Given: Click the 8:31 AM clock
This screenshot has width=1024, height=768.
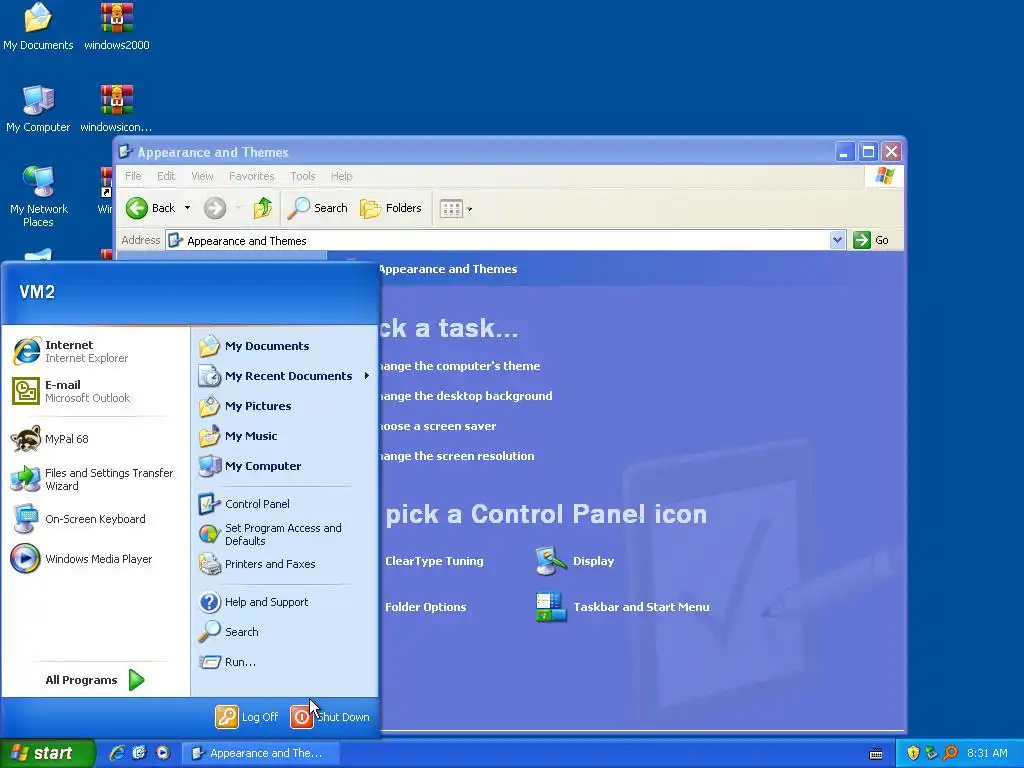Looking at the screenshot, I should [987, 754].
